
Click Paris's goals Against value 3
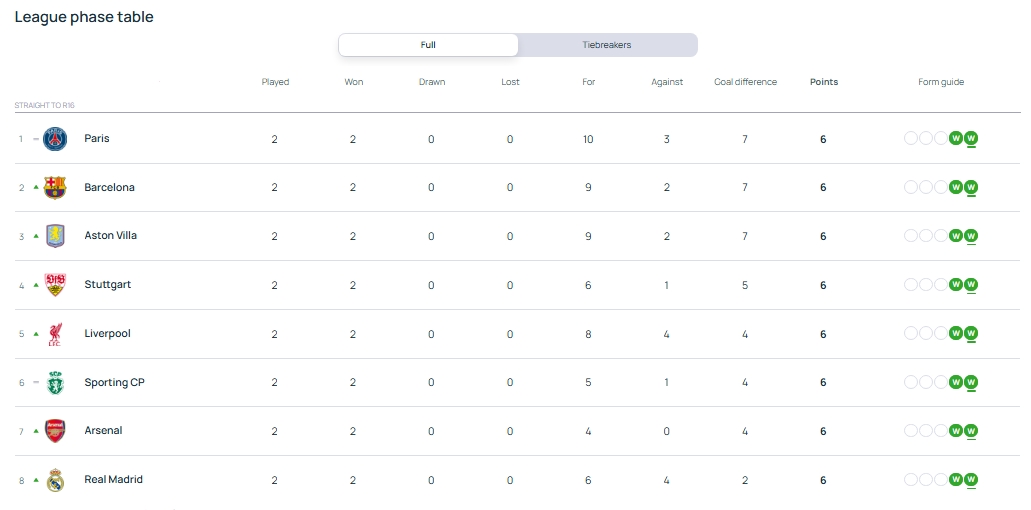click(667, 139)
